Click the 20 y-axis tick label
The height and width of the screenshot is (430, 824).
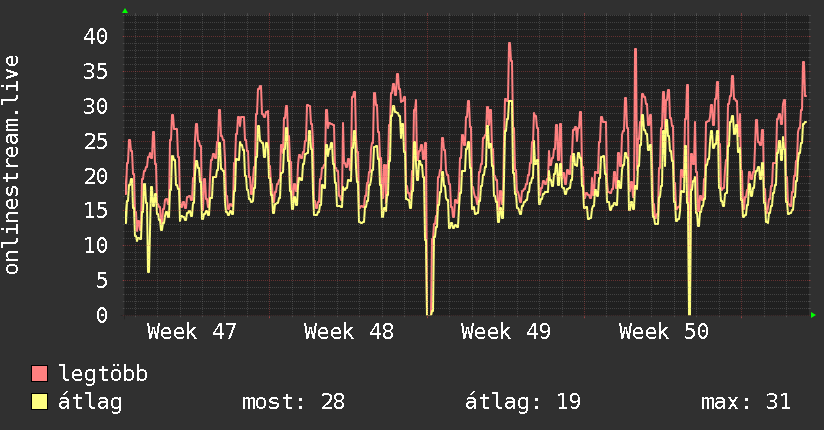(96, 176)
